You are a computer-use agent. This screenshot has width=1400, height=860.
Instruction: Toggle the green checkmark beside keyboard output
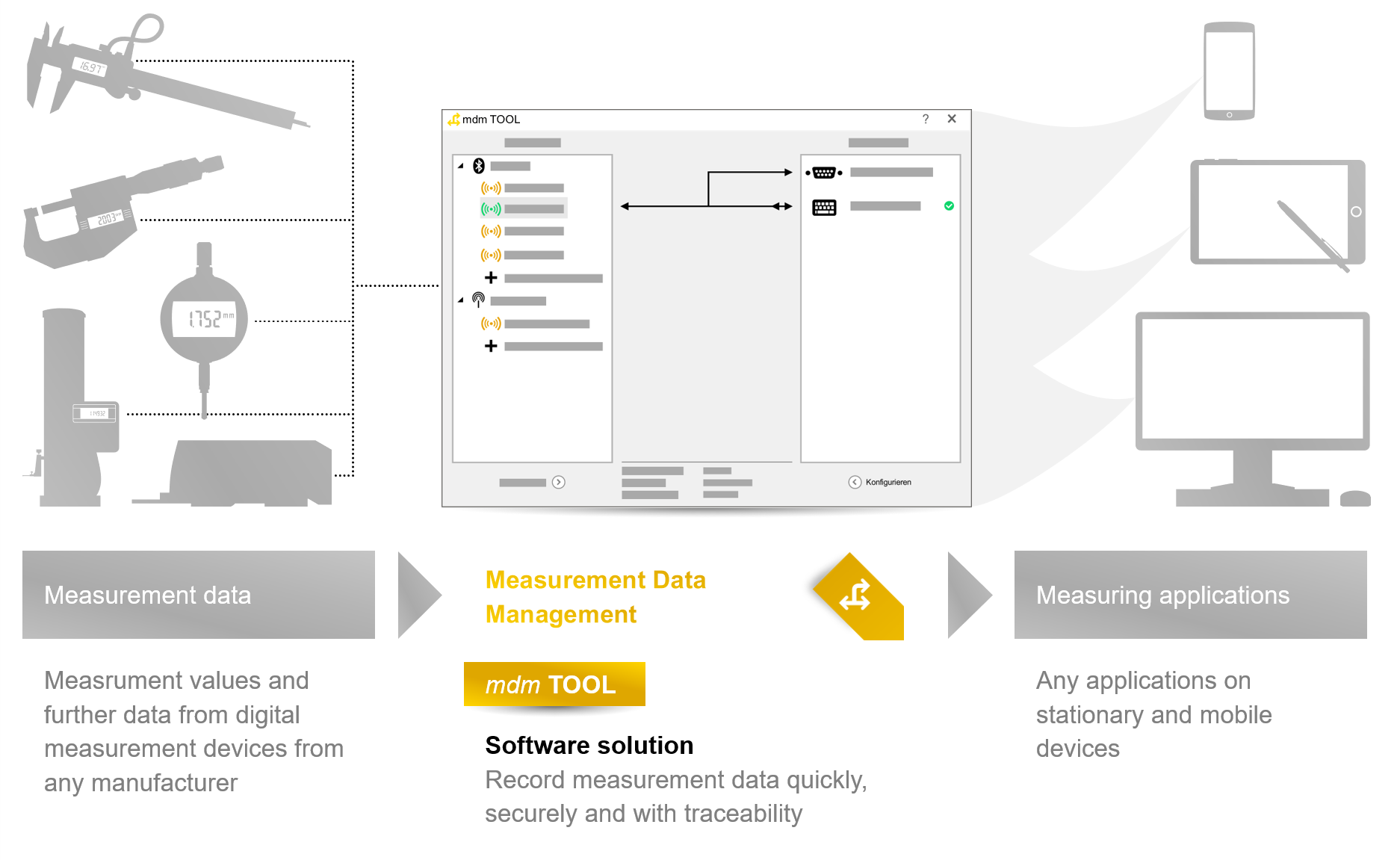(949, 205)
